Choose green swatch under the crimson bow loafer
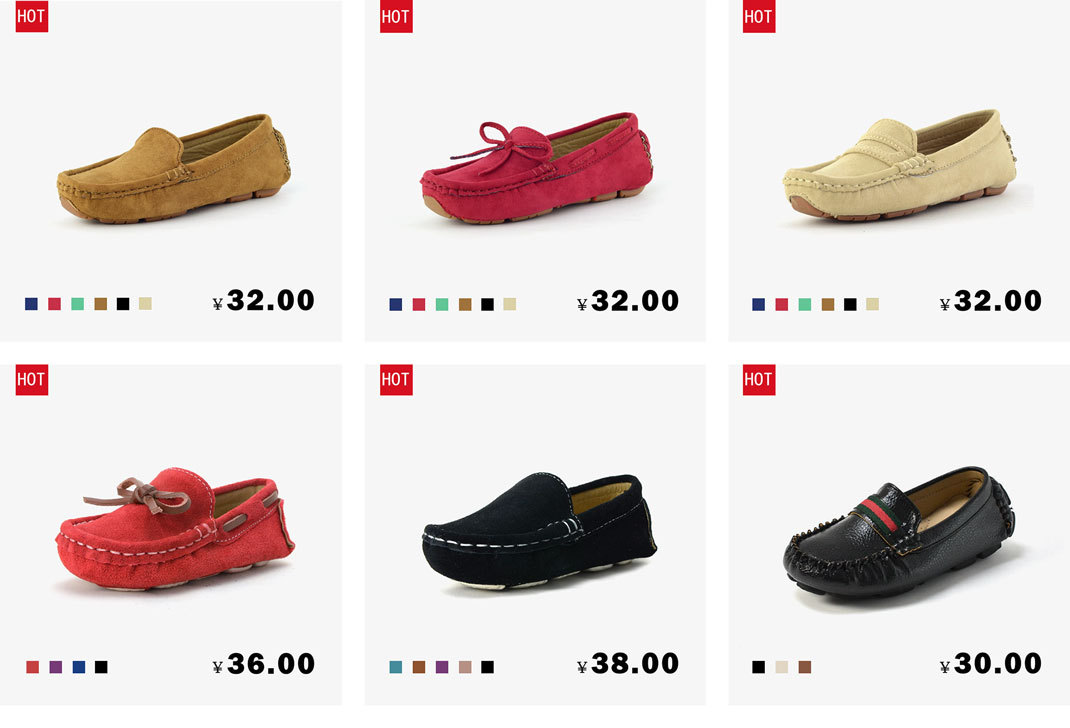Viewport: 1070px width, 728px height. 442,304
